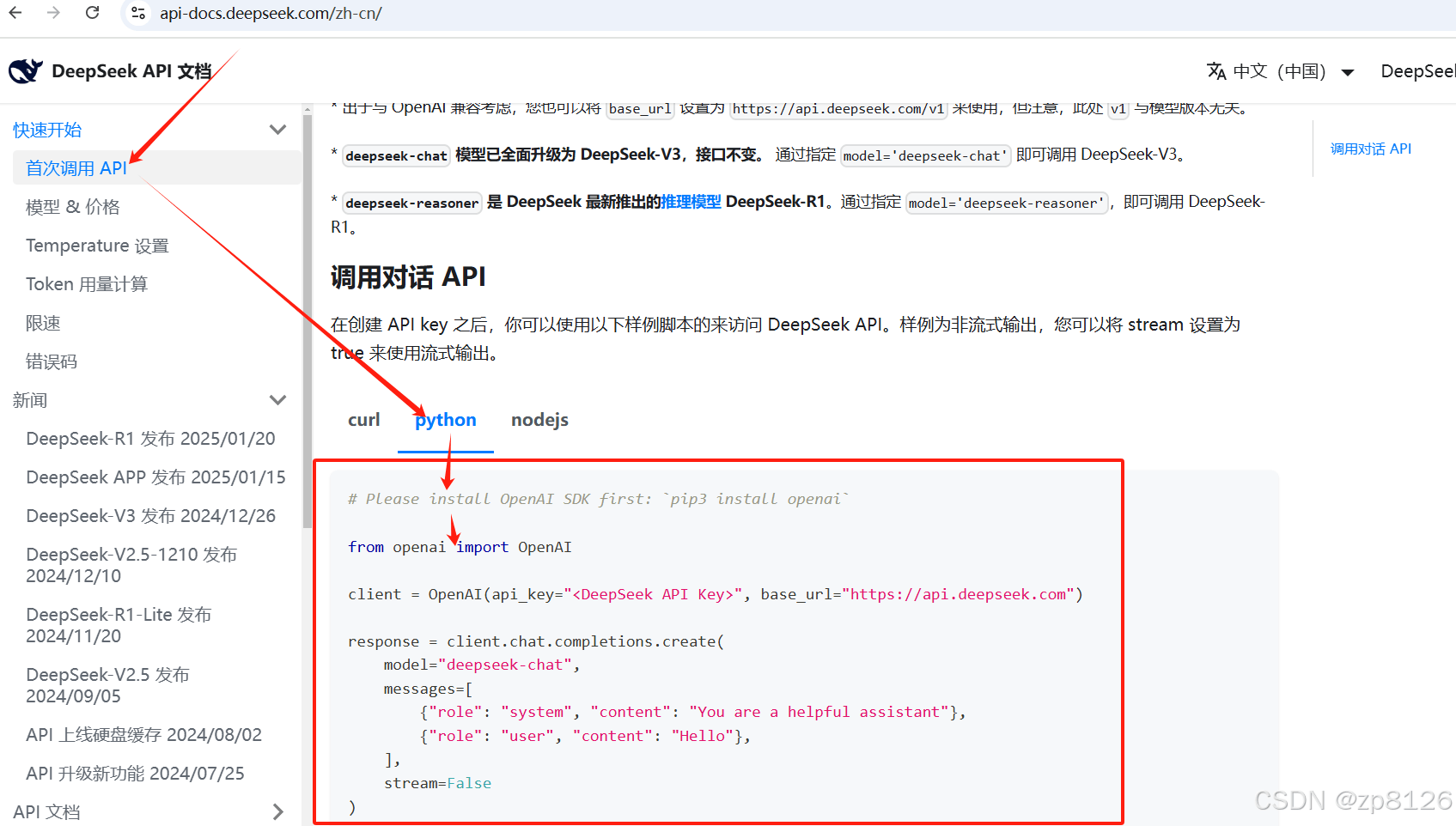Open Token 用量计算 page
Image resolution: width=1456 pixels, height=826 pixels.
[x=87, y=284]
